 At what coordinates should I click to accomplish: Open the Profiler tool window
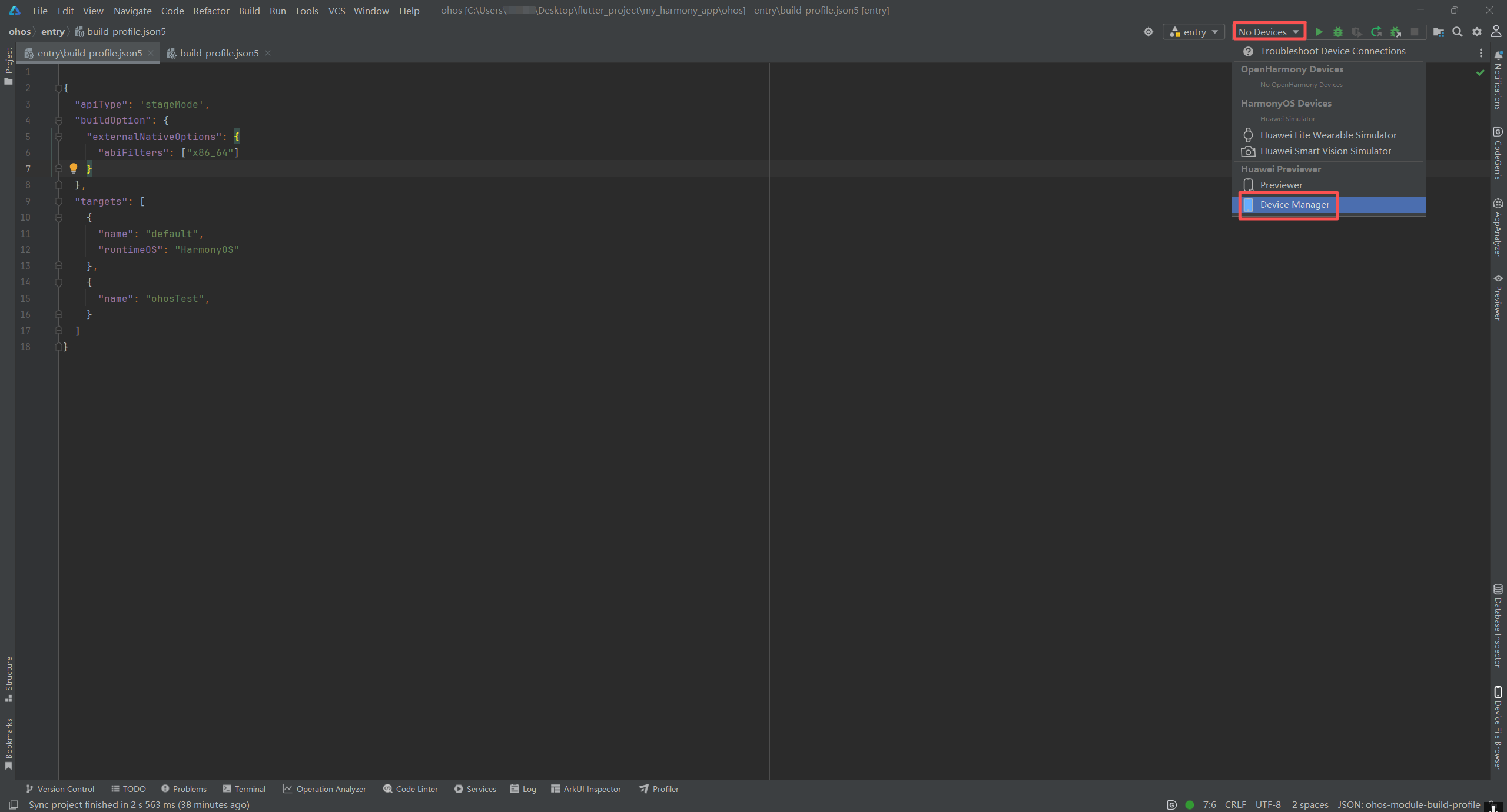pos(659,789)
